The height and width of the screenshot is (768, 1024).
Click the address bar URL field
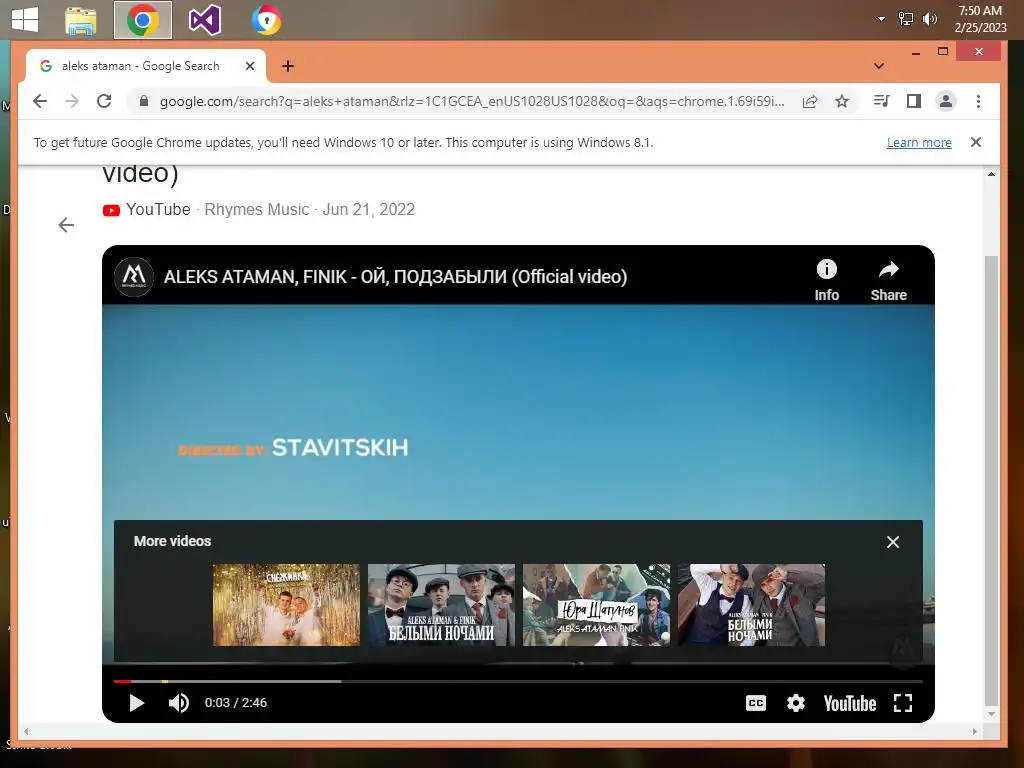point(472,101)
